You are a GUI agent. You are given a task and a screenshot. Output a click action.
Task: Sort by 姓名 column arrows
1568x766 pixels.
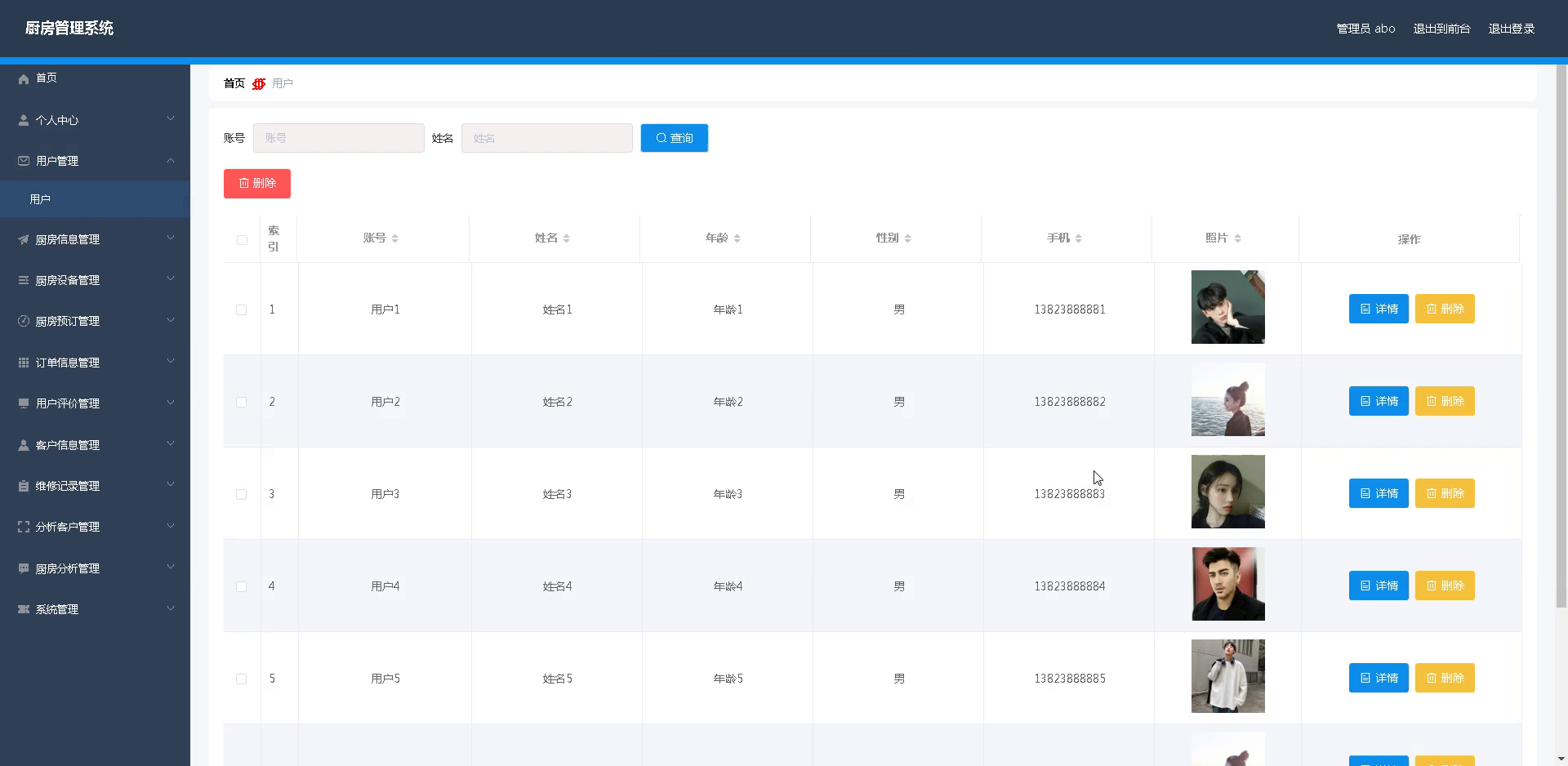(567, 238)
